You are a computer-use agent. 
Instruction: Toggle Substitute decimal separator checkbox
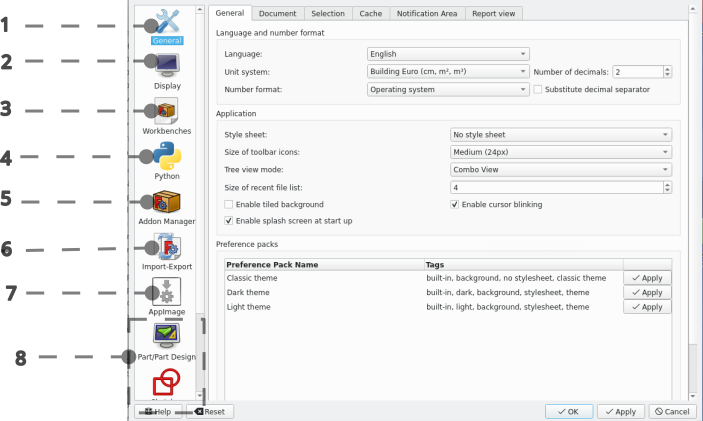pos(538,89)
